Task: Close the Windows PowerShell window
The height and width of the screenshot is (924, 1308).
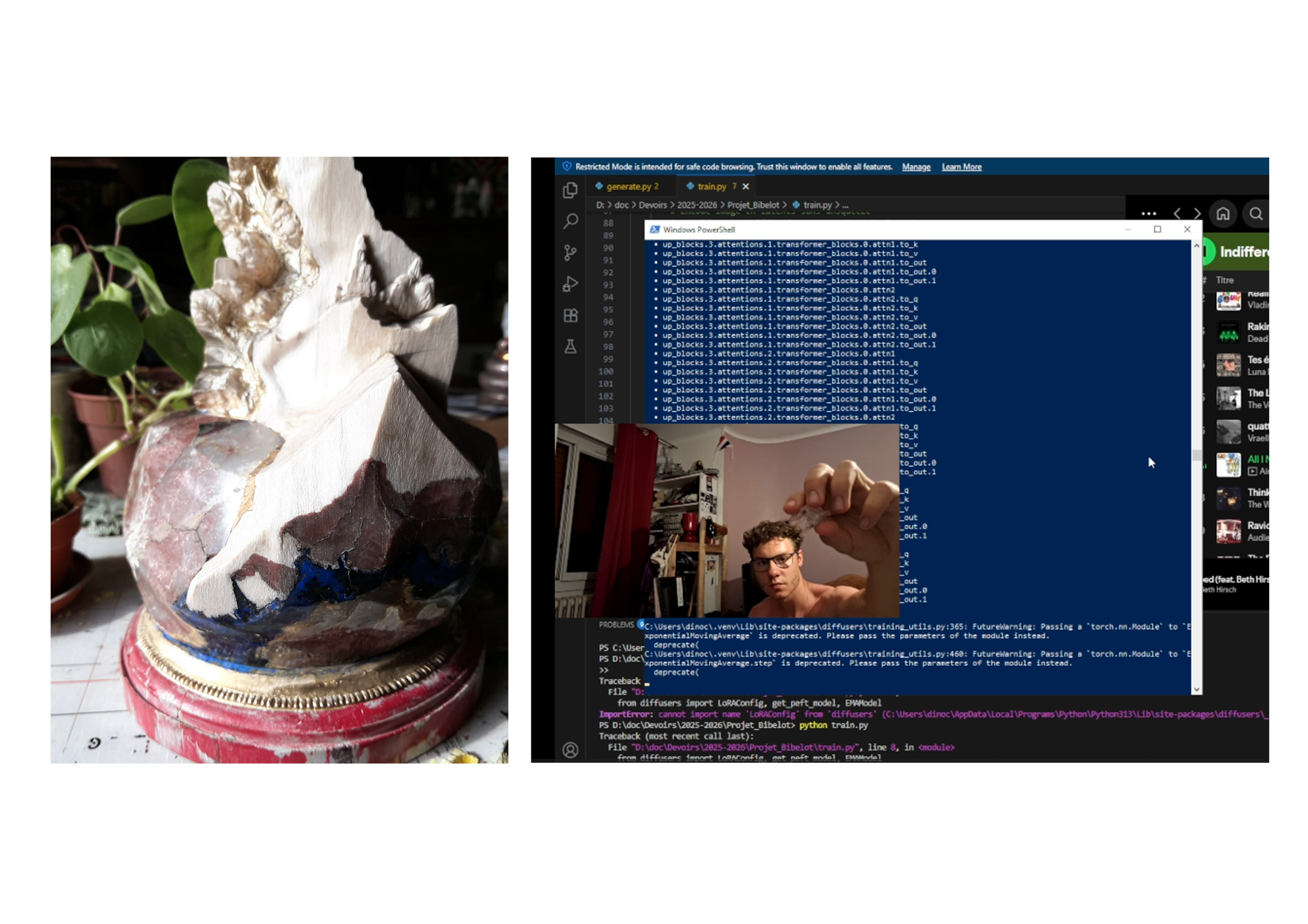Action: [x=1187, y=230]
